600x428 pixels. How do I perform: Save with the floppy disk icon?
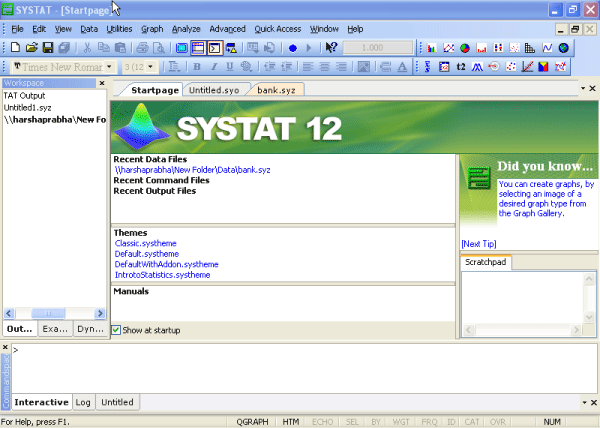click(x=48, y=48)
